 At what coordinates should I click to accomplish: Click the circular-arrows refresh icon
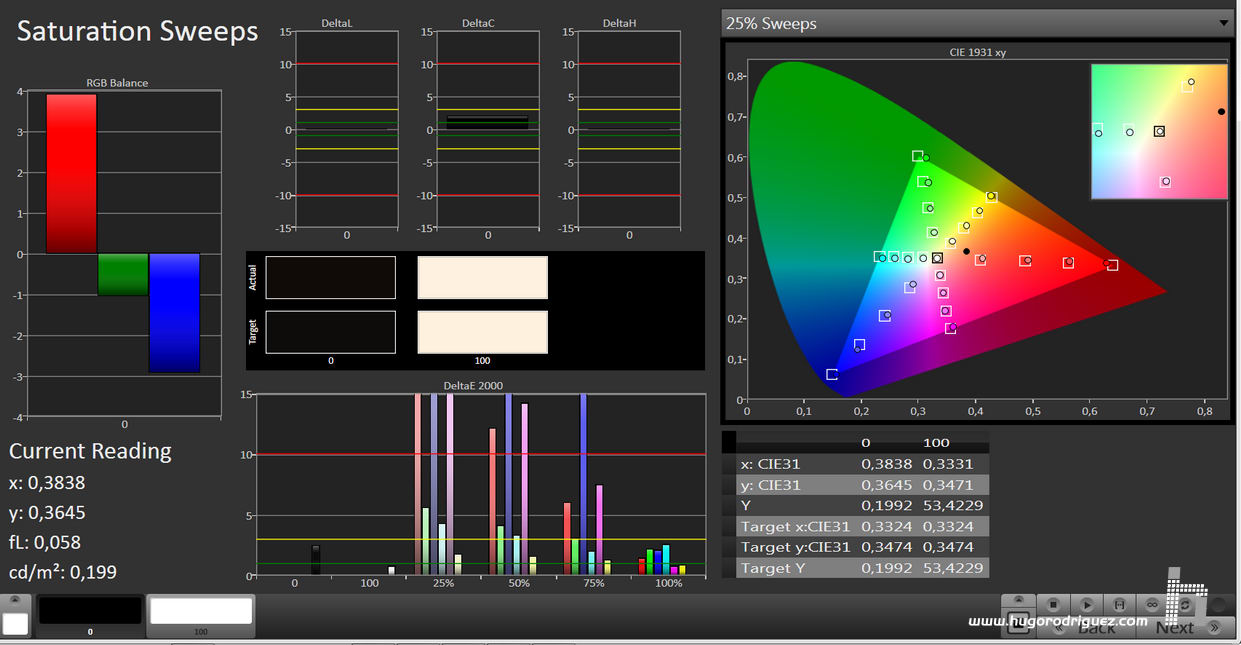tap(1184, 605)
